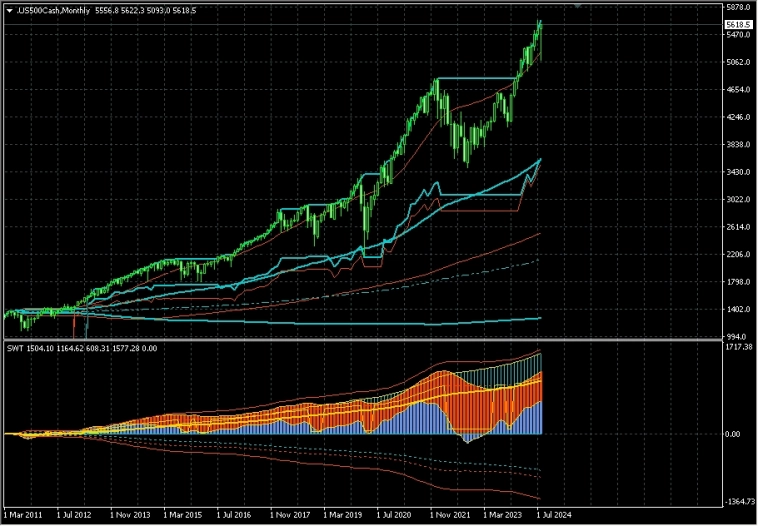This screenshot has width=758, height=526.
Task: Click the SWT indicator label
Action: click(14, 348)
